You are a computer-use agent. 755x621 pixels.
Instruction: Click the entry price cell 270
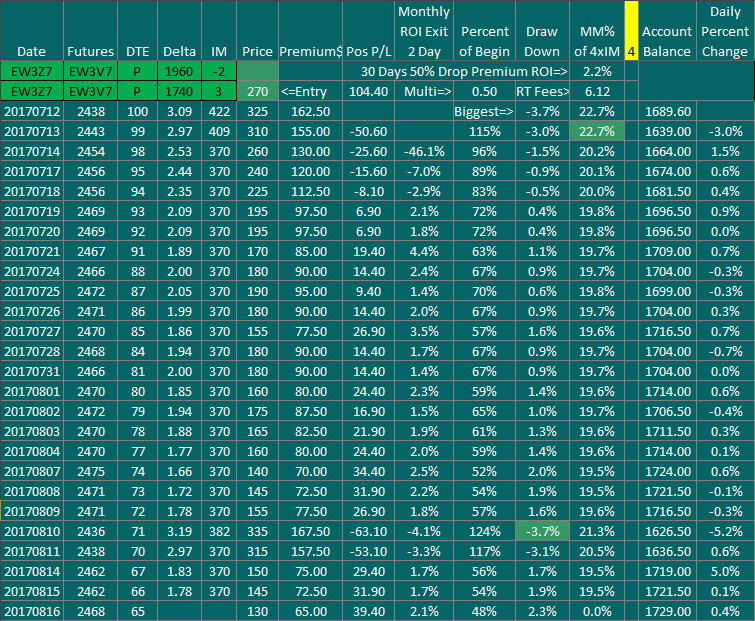pos(257,91)
